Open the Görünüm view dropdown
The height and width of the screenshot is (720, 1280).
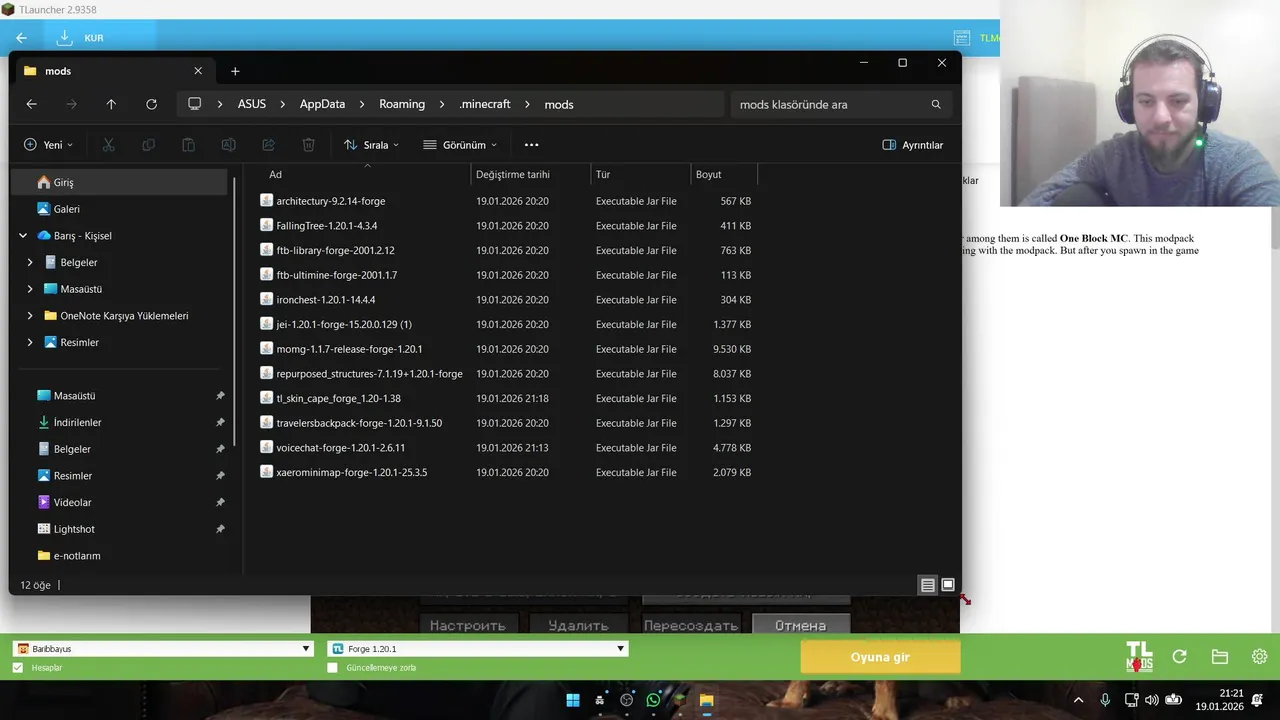[459, 145]
